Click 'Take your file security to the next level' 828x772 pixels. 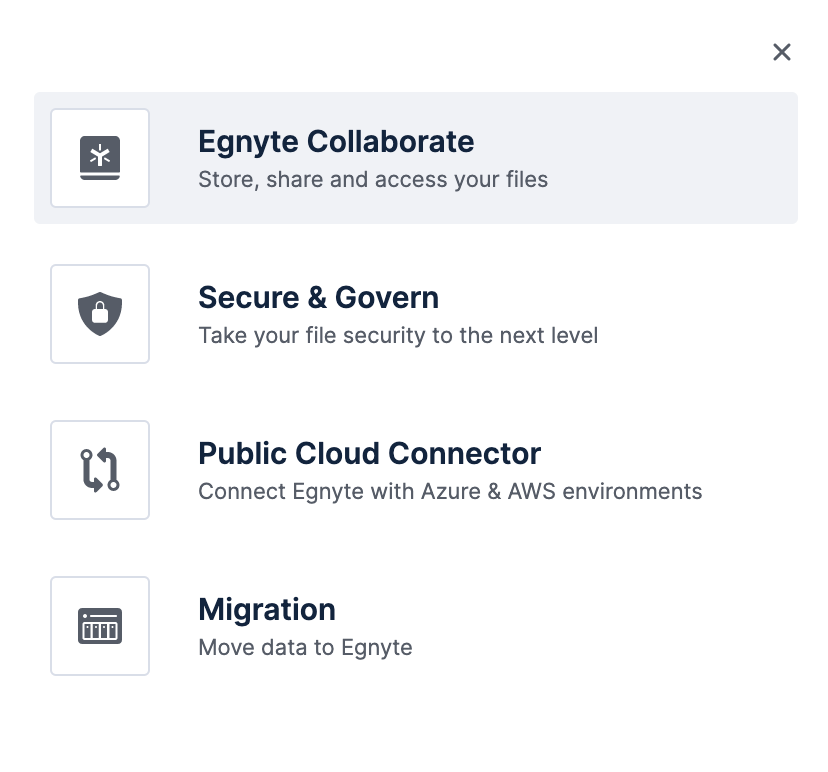pos(398,335)
